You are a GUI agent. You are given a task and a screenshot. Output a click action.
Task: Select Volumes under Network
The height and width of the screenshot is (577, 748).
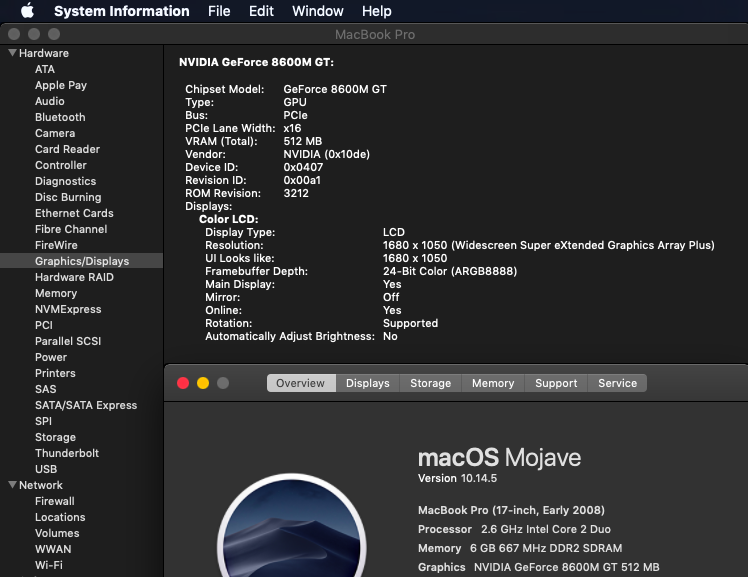[57, 533]
